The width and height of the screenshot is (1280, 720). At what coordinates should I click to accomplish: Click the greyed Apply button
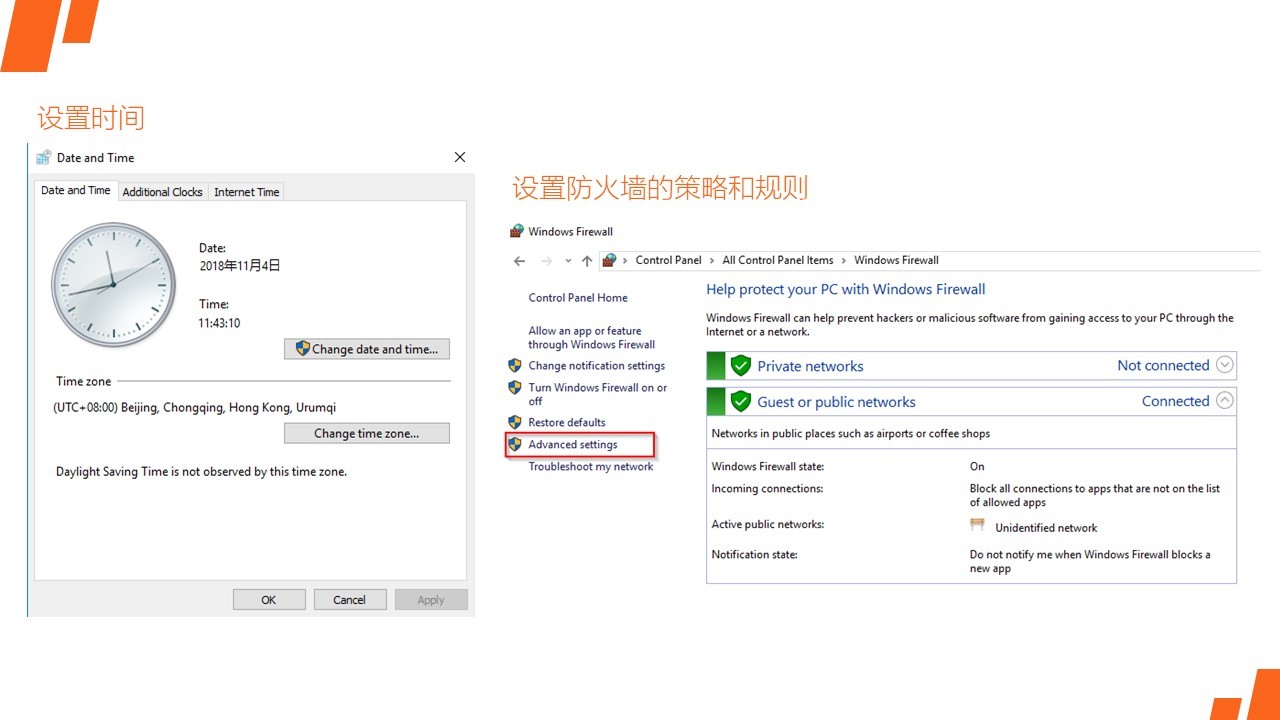tap(431, 600)
